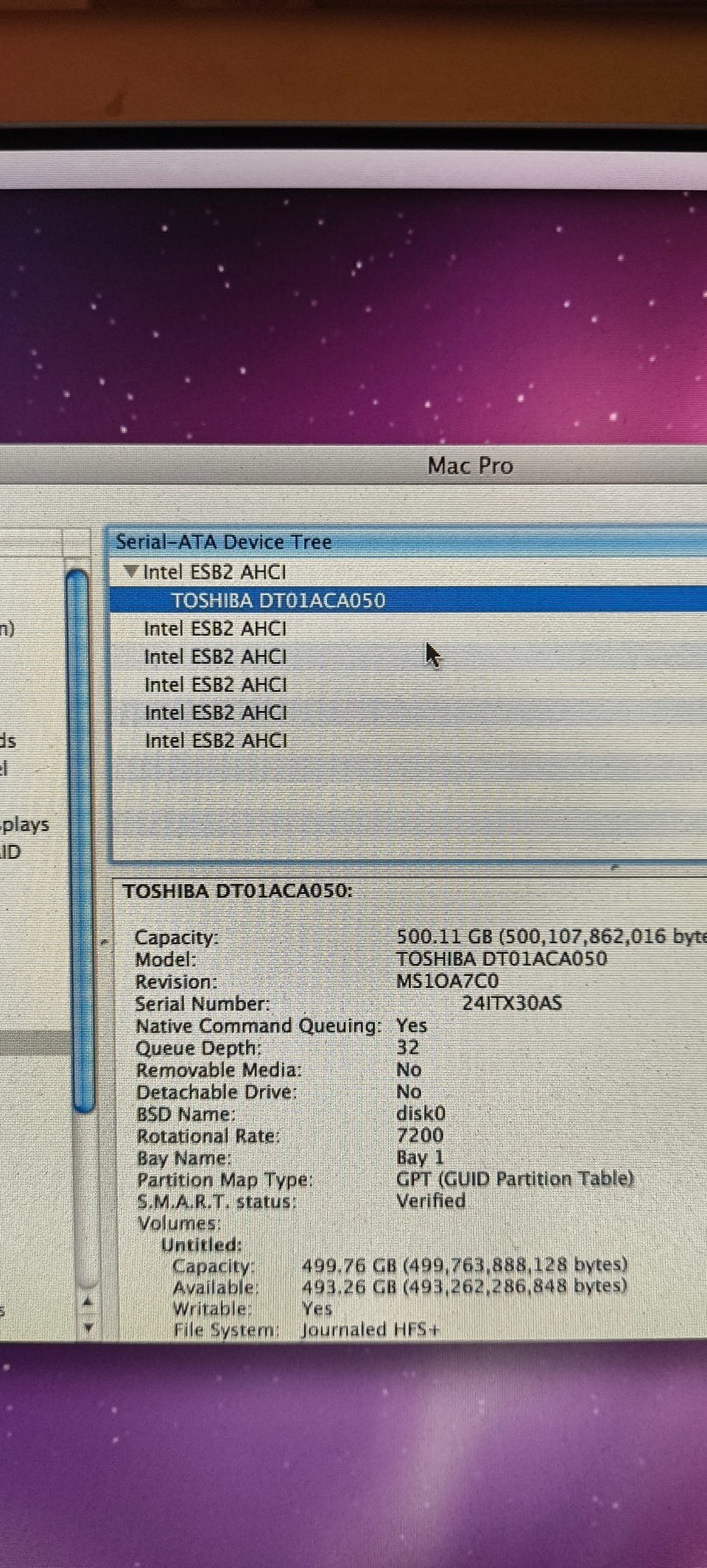Click the Mac Pro window title

470,465
